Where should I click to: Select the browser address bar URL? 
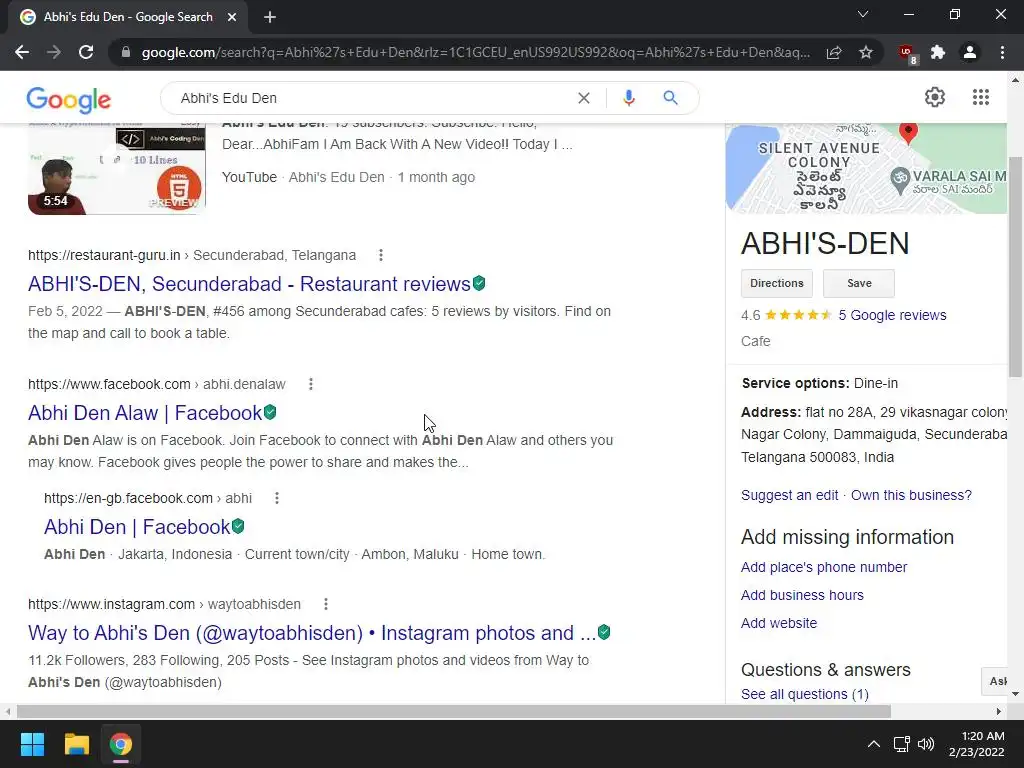click(476, 52)
